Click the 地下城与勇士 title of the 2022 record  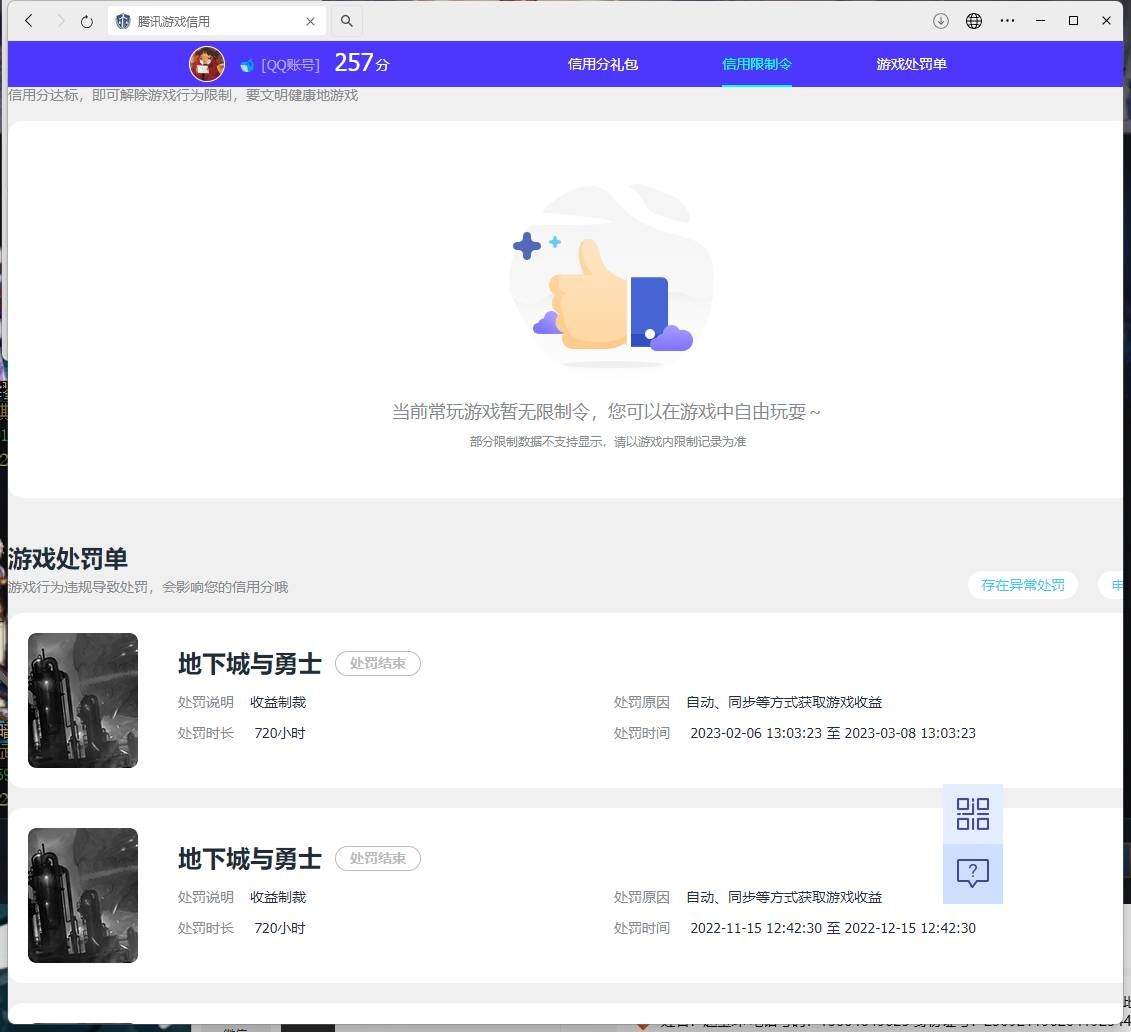click(x=250, y=858)
